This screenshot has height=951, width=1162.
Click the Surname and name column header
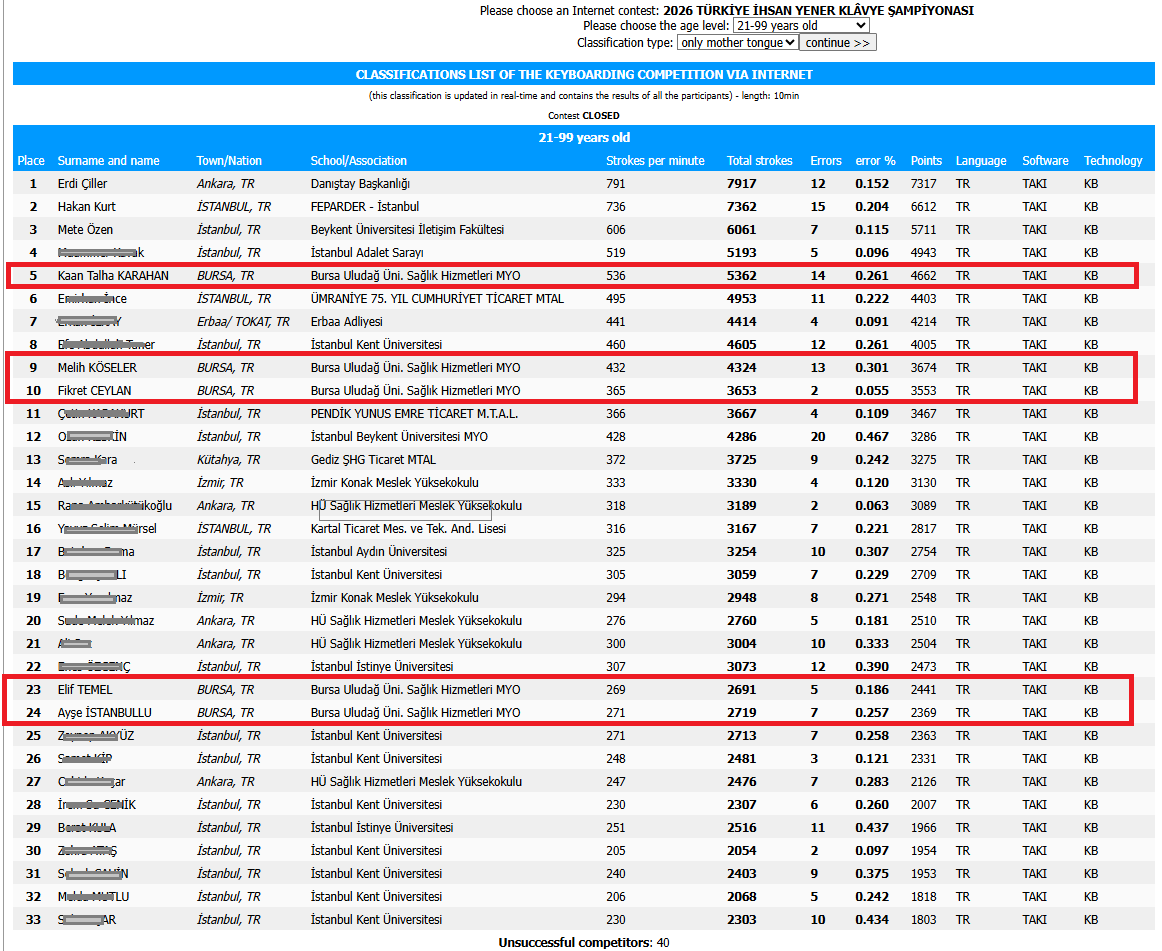[x=108, y=161]
